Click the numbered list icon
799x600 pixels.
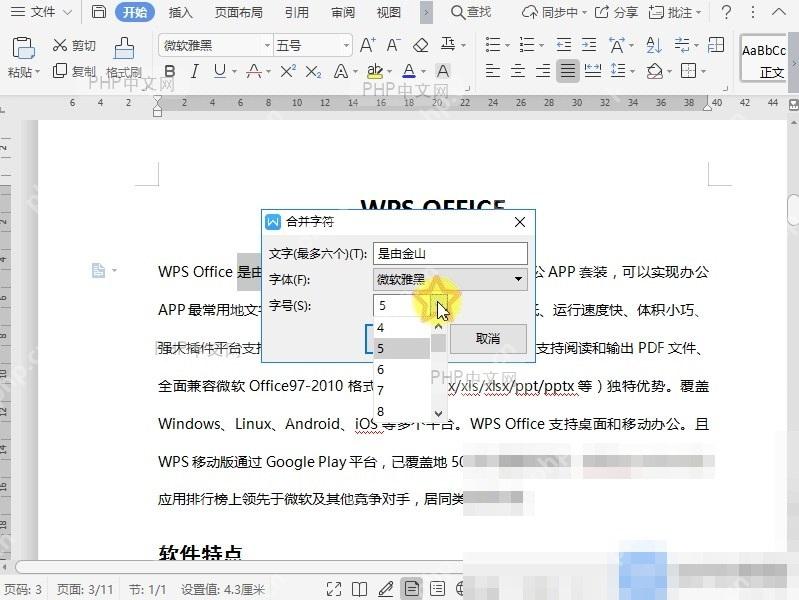coord(527,45)
